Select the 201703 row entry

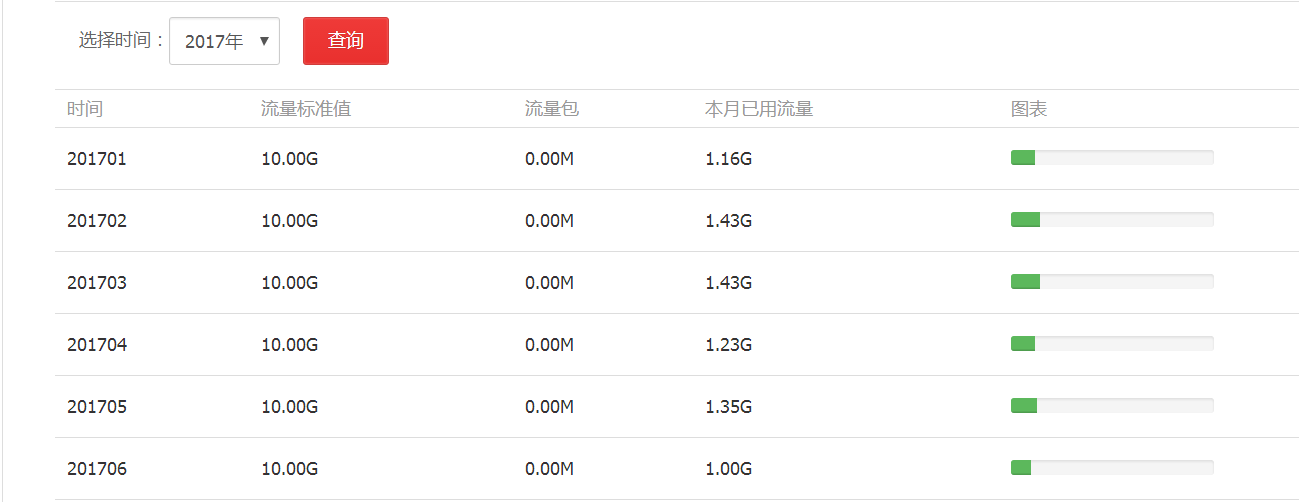pos(97,282)
